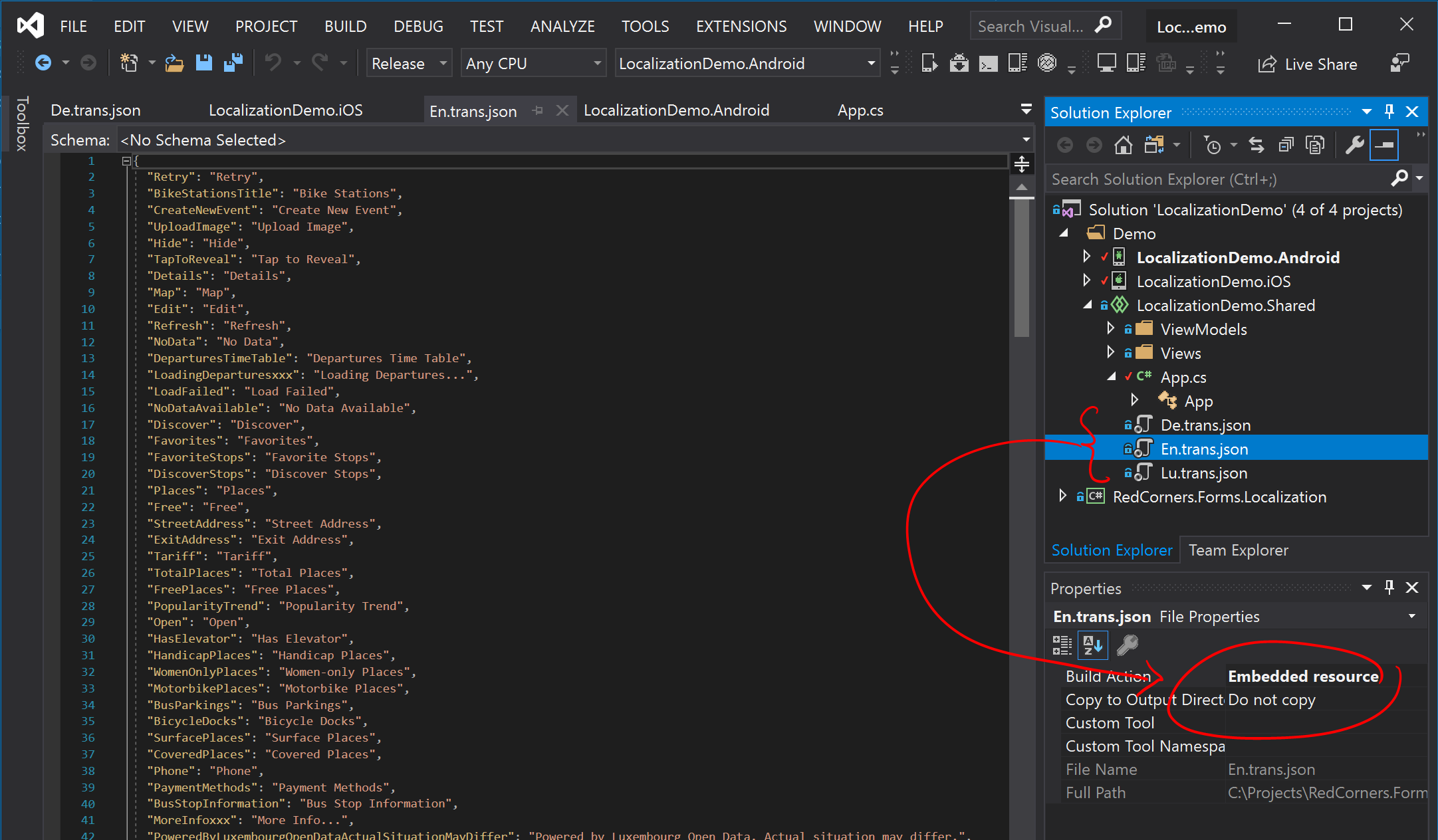The height and width of the screenshot is (840, 1438).
Task: Expand the ViewModels folder
Action: [x=1110, y=328]
